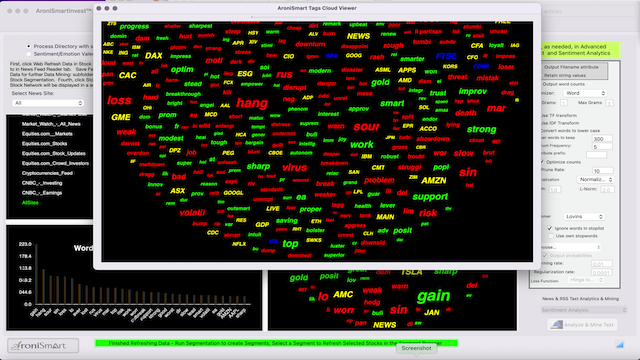Select Equities.com_Stocks in site list
Screen dimensions: 640x360
click(44, 144)
